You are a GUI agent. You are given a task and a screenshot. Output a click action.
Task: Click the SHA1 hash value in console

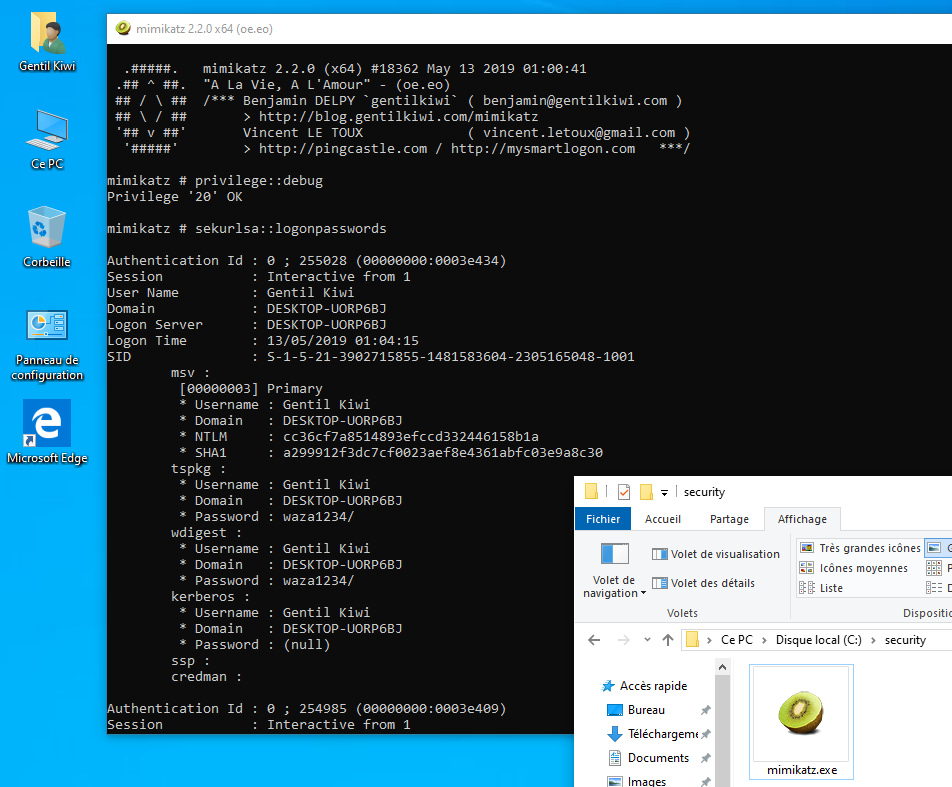(443, 452)
